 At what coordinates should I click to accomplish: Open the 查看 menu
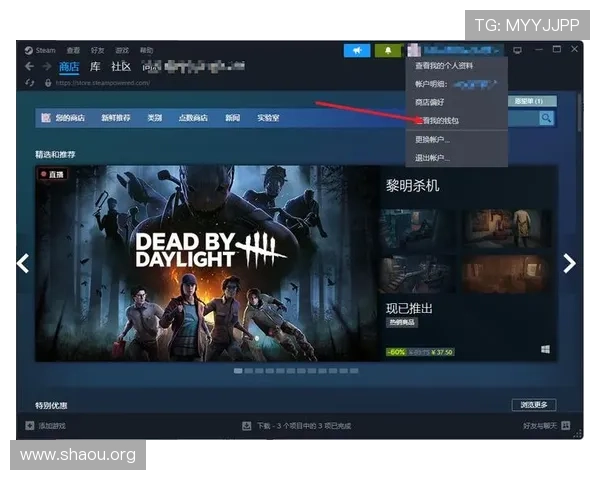[73, 51]
